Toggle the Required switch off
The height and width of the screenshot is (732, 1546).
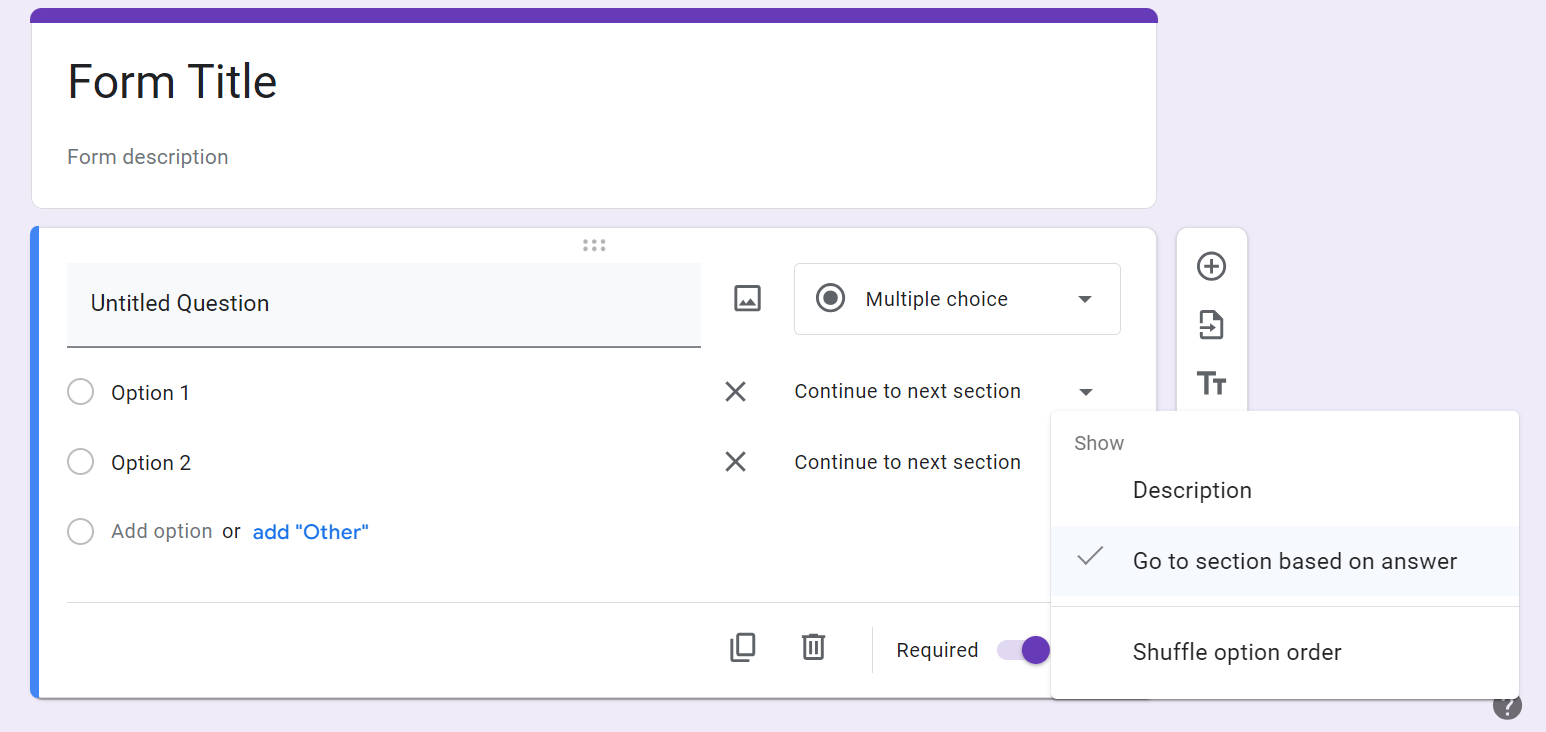coord(1024,650)
